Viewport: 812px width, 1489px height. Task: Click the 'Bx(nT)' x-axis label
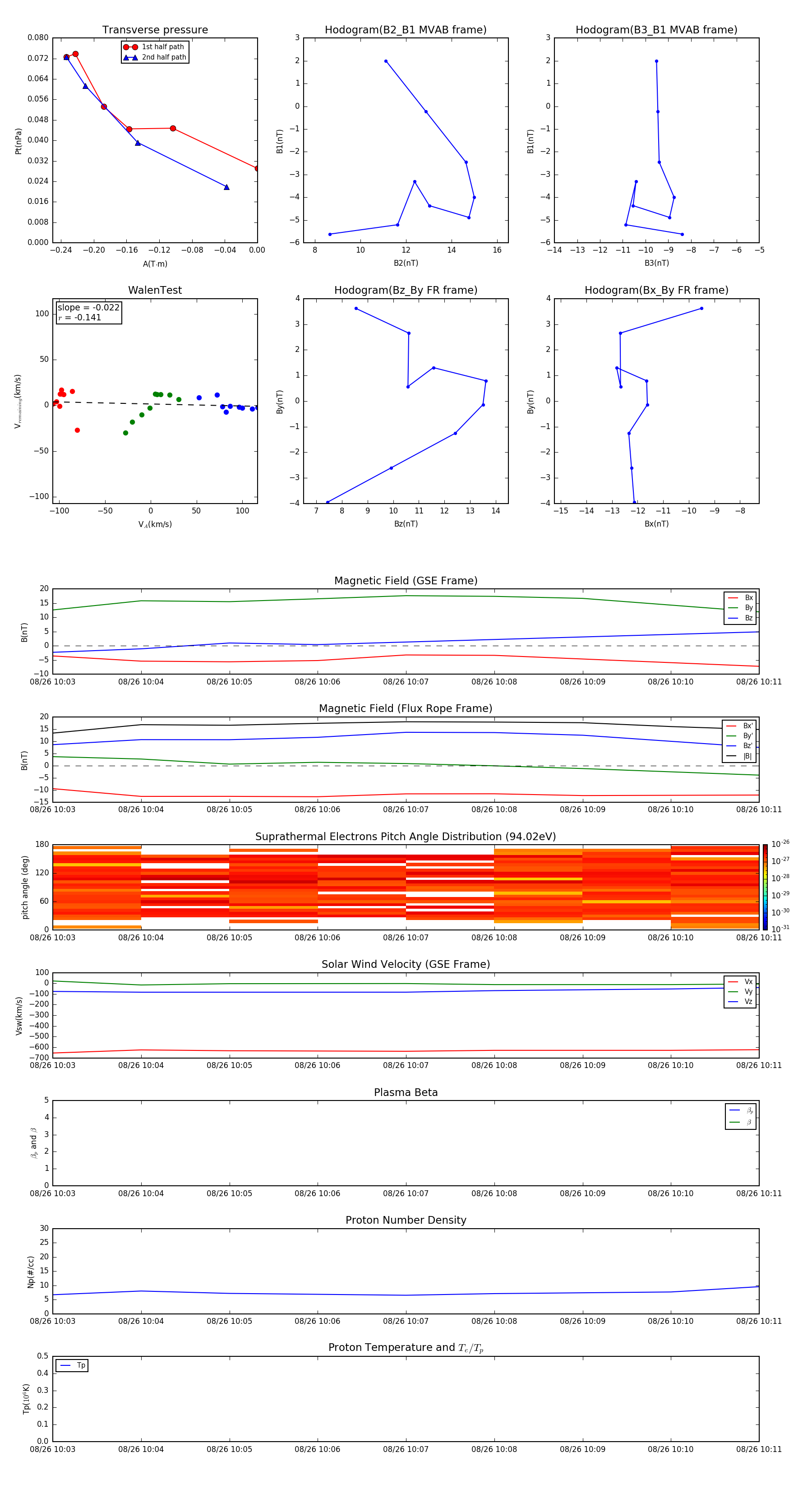point(656,524)
